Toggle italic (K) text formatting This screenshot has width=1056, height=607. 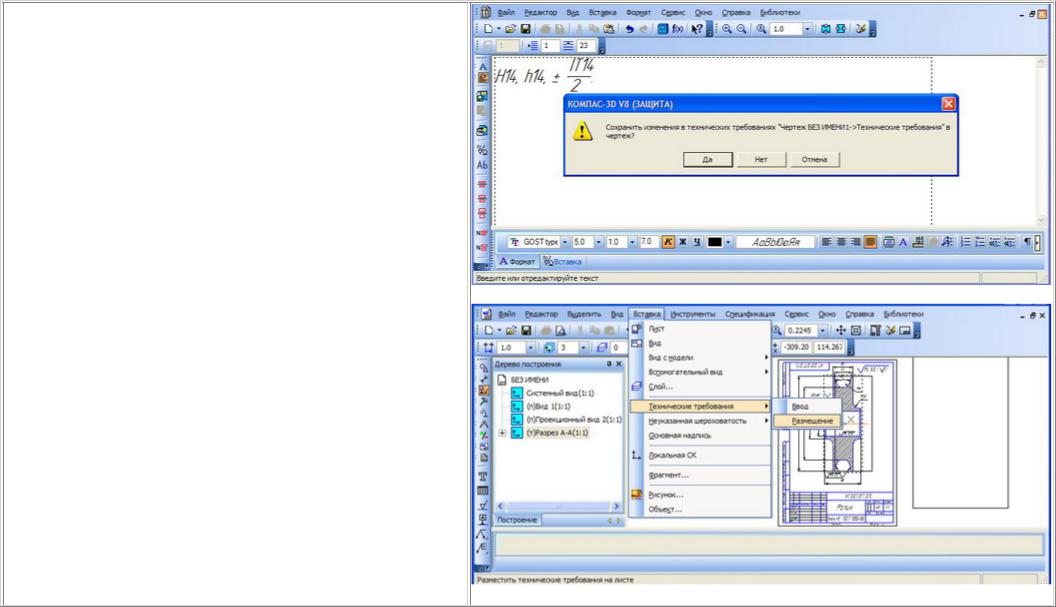[x=668, y=242]
